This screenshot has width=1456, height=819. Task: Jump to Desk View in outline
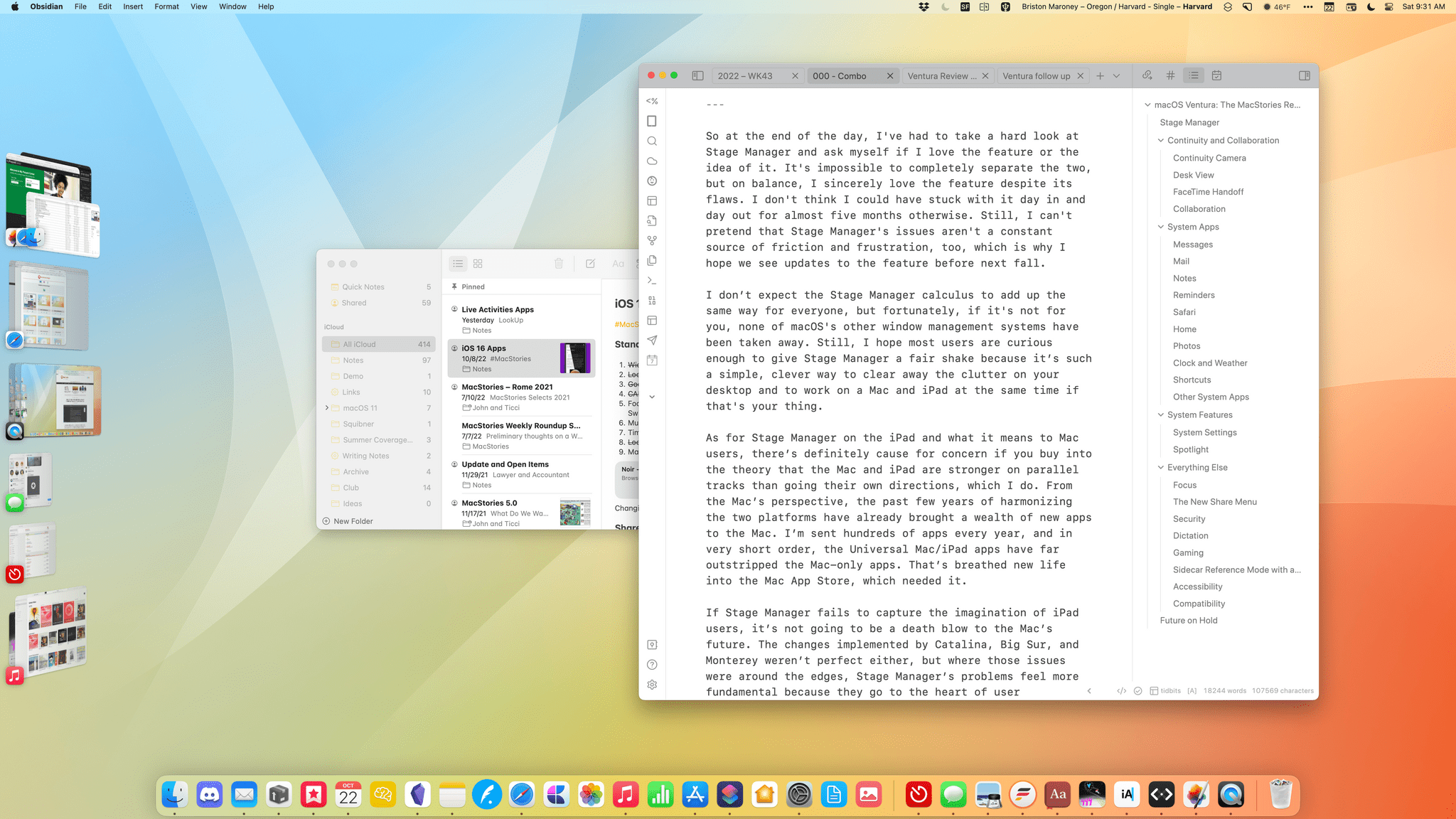pos(1193,175)
